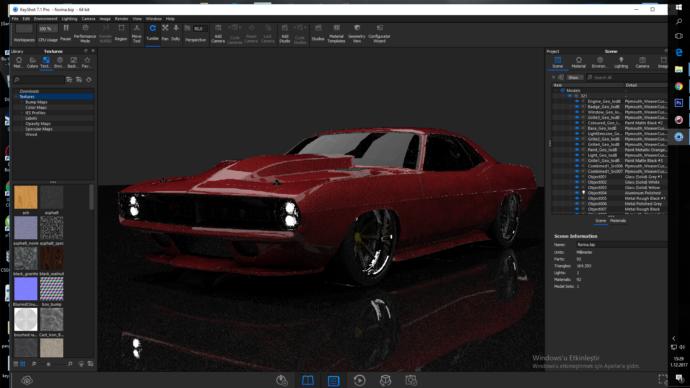Open the Camera tab in Project panel
The width and height of the screenshot is (690, 388).
642,62
